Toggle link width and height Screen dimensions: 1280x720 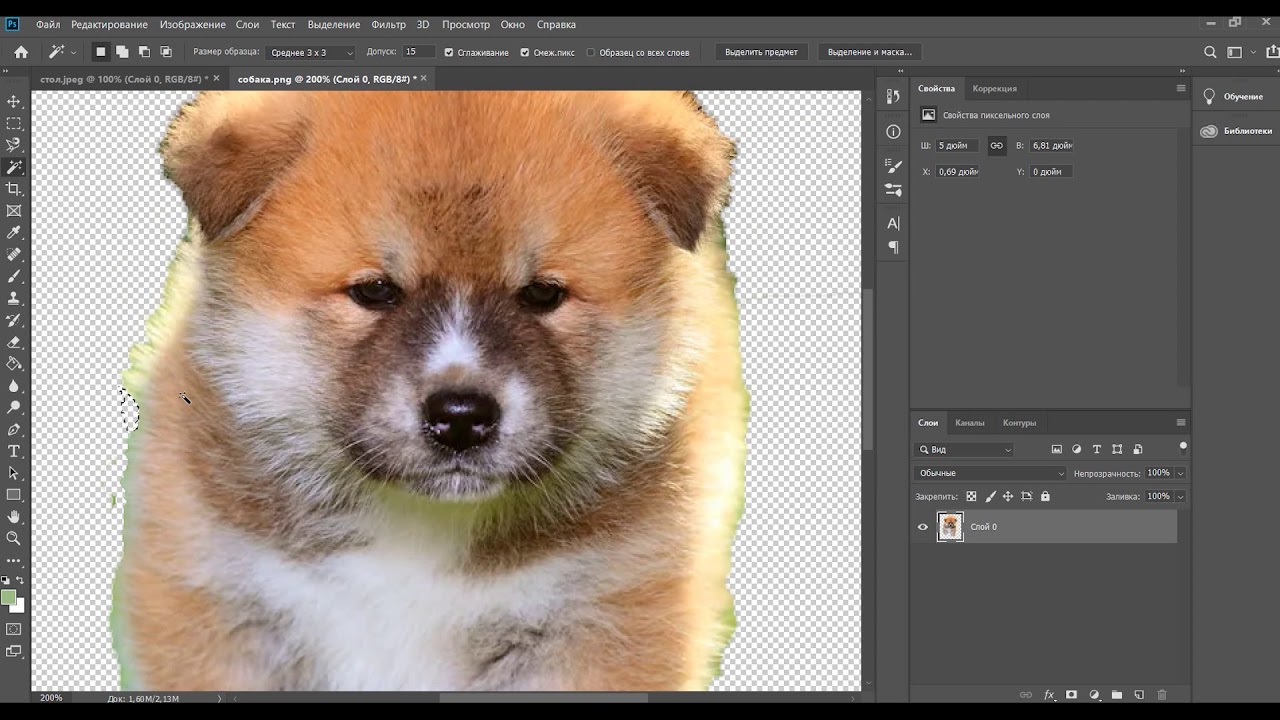pos(996,145)
